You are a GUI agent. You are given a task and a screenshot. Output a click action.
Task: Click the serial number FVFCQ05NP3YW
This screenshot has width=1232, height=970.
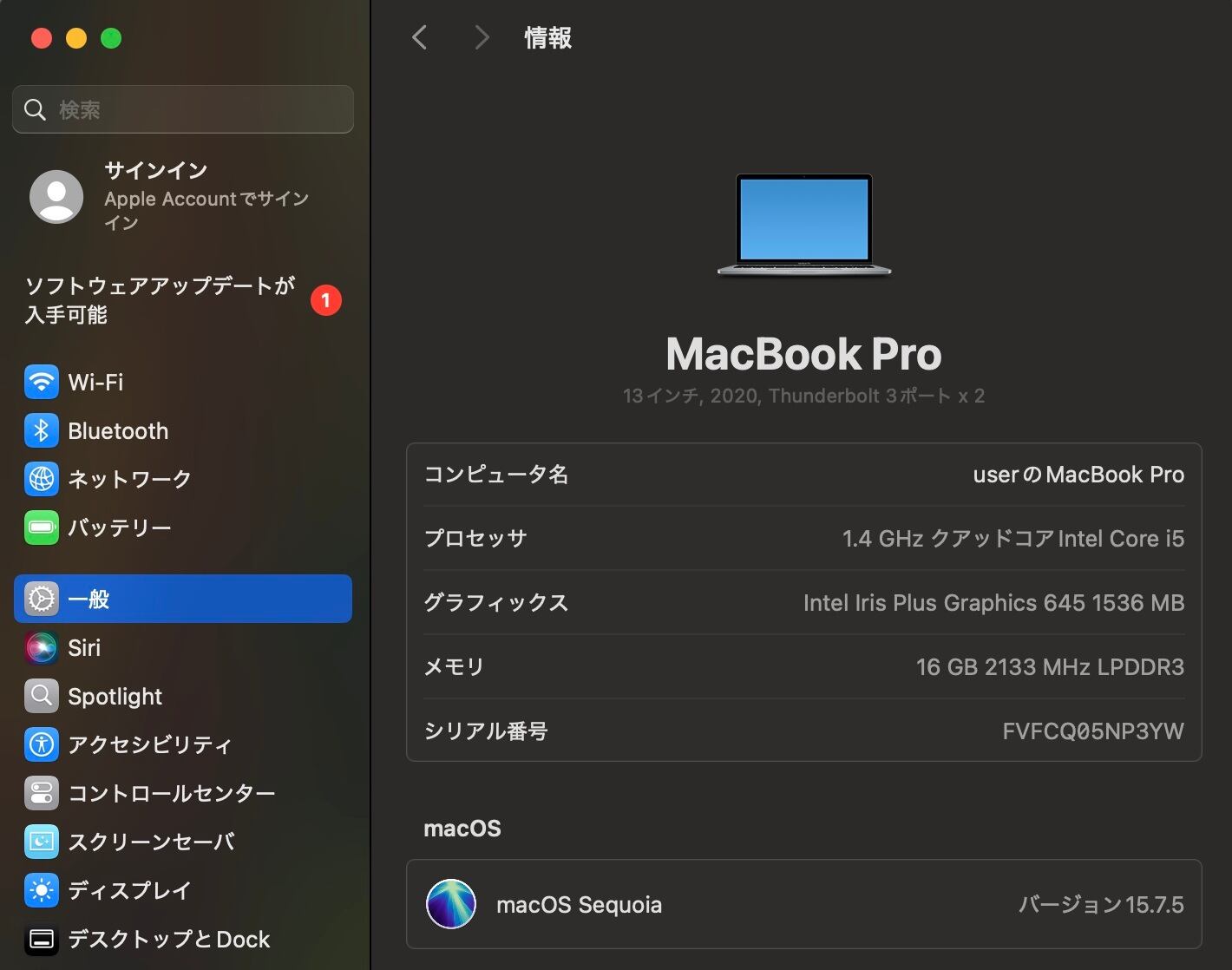1093,731
